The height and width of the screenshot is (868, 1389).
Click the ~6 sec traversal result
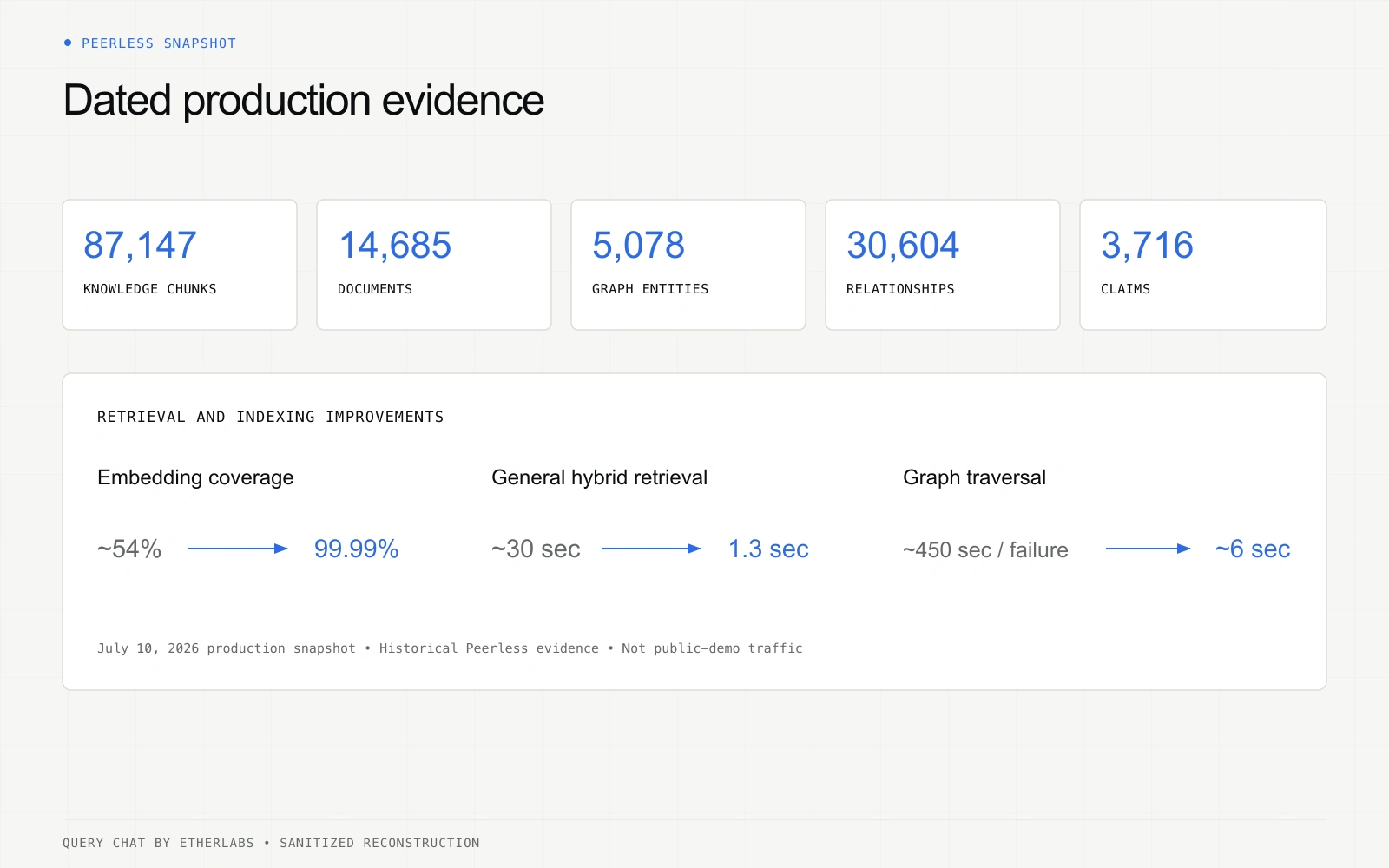click(x=1253, y=549)
